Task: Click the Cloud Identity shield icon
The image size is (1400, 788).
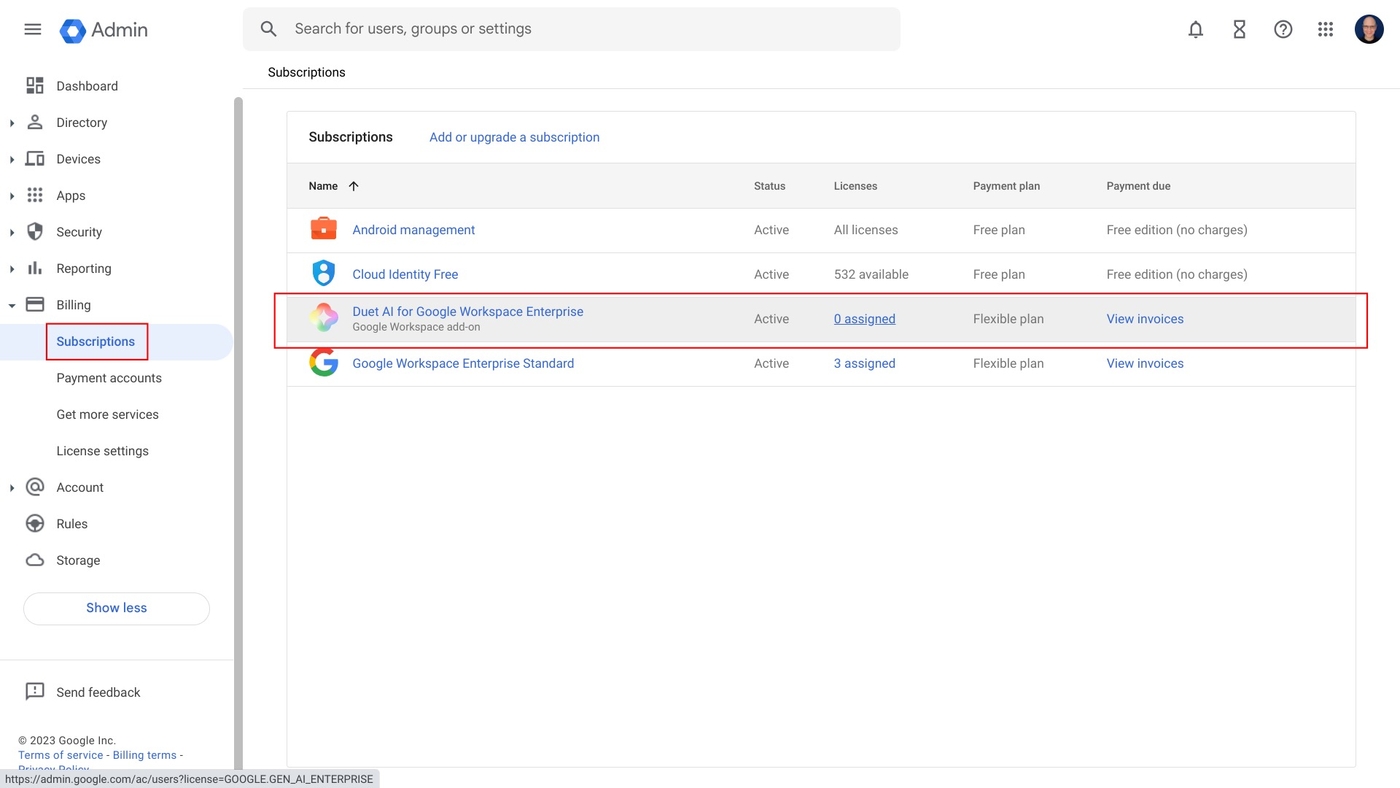Action: pos(323,273)
